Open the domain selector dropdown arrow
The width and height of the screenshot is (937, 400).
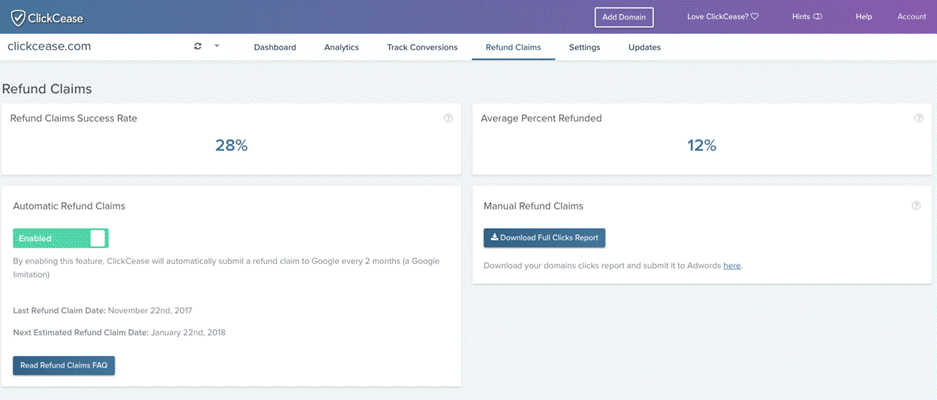point(217,46)
